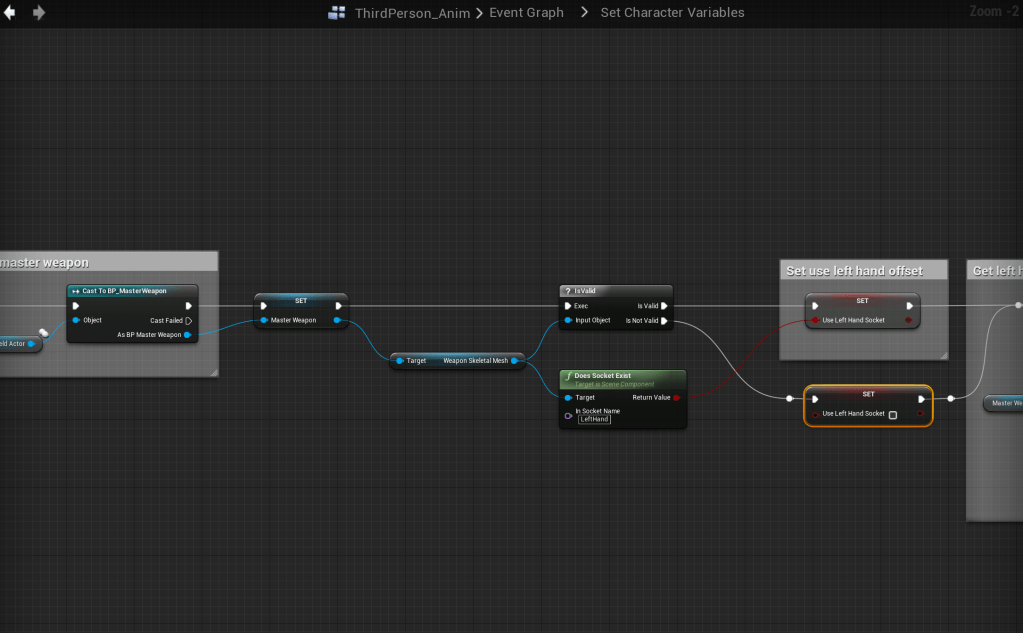The image size is (1023, 633).
Task: Click the Is Not Valid execution pin
Action: point(664,321)
